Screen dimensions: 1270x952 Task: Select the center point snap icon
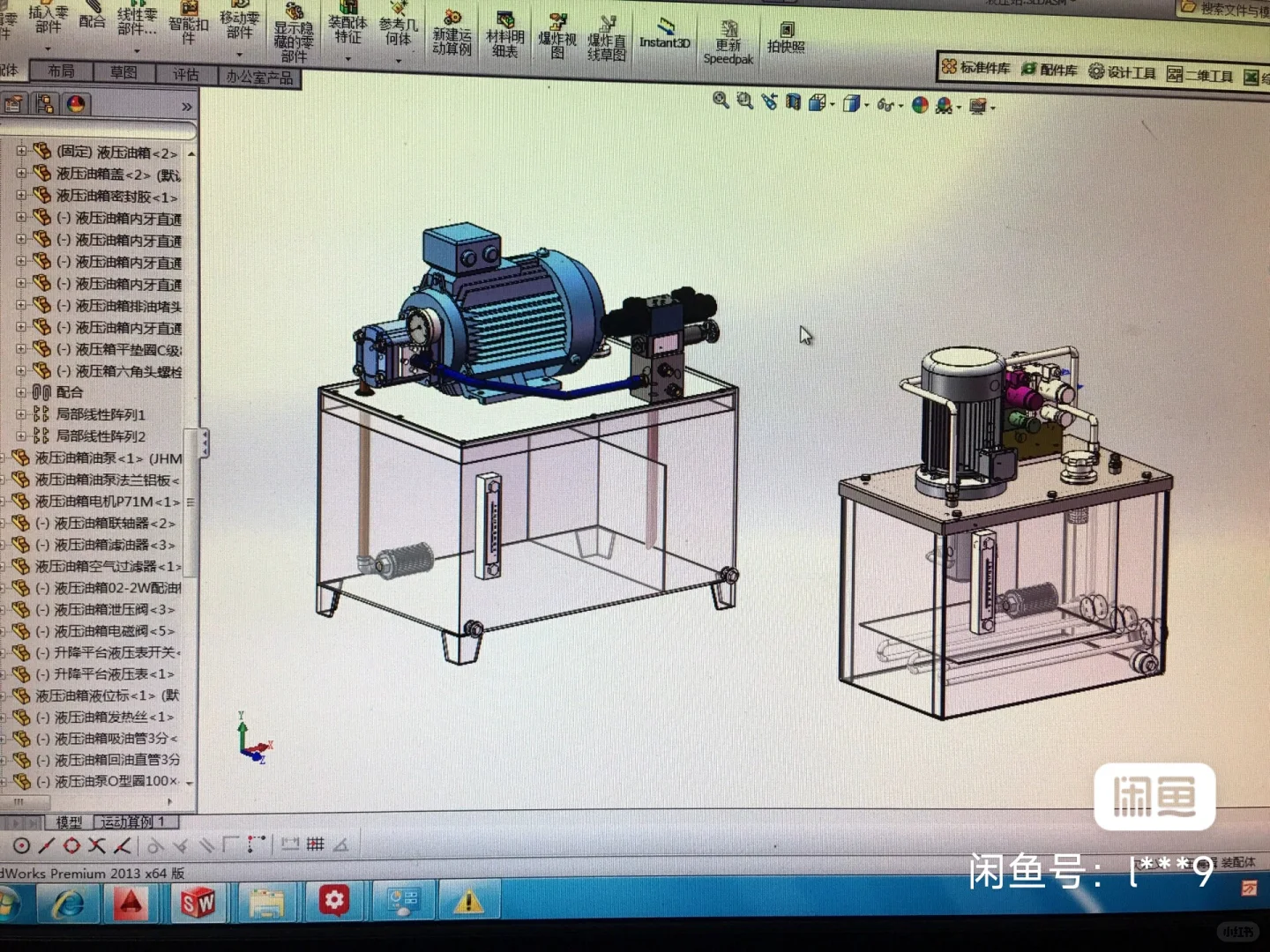coord(22,846)
